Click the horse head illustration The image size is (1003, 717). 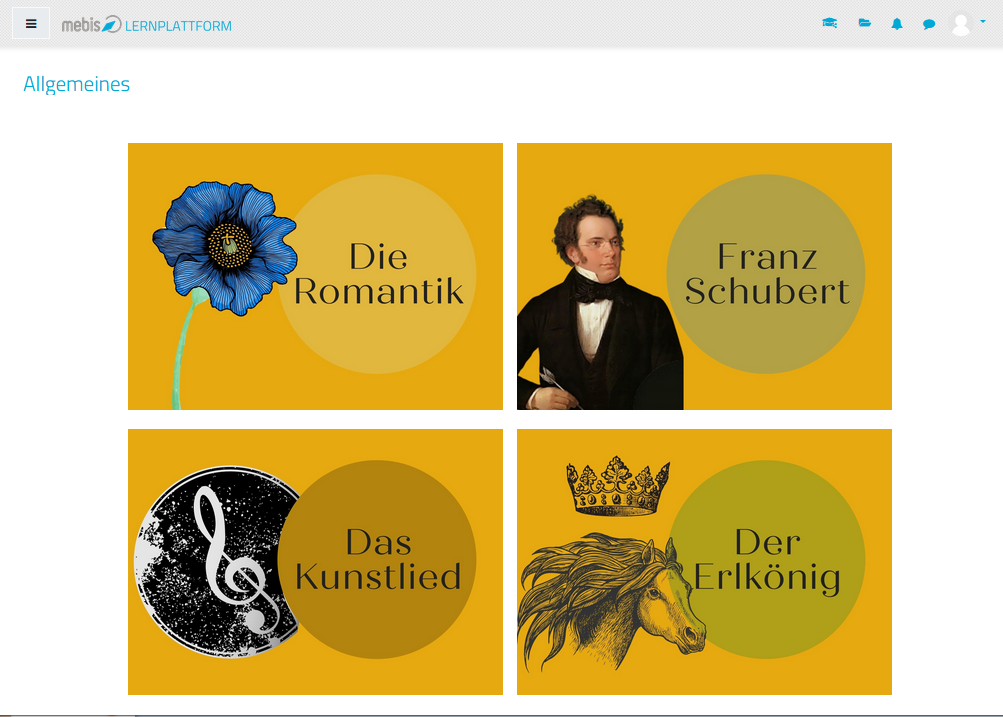(612, 602)
